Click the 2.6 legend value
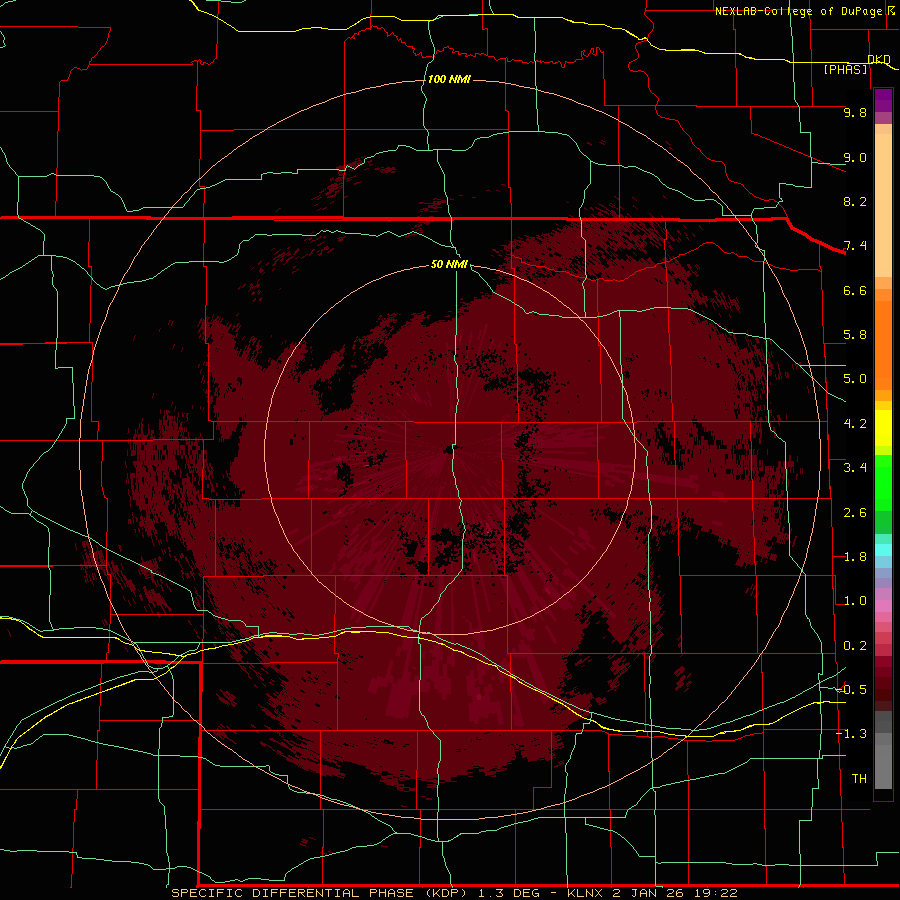The height and width of the screenshot is (900, 900). click(x=855, y=513)
